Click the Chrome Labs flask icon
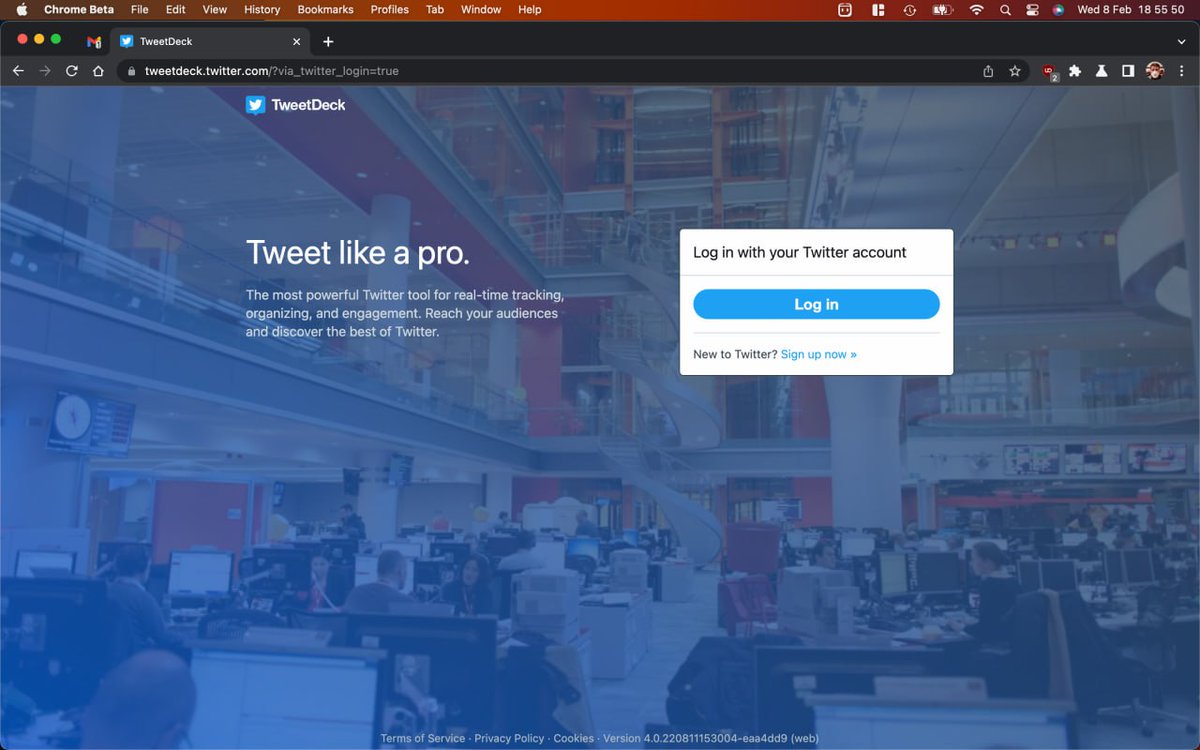 tap(1101, 71)
